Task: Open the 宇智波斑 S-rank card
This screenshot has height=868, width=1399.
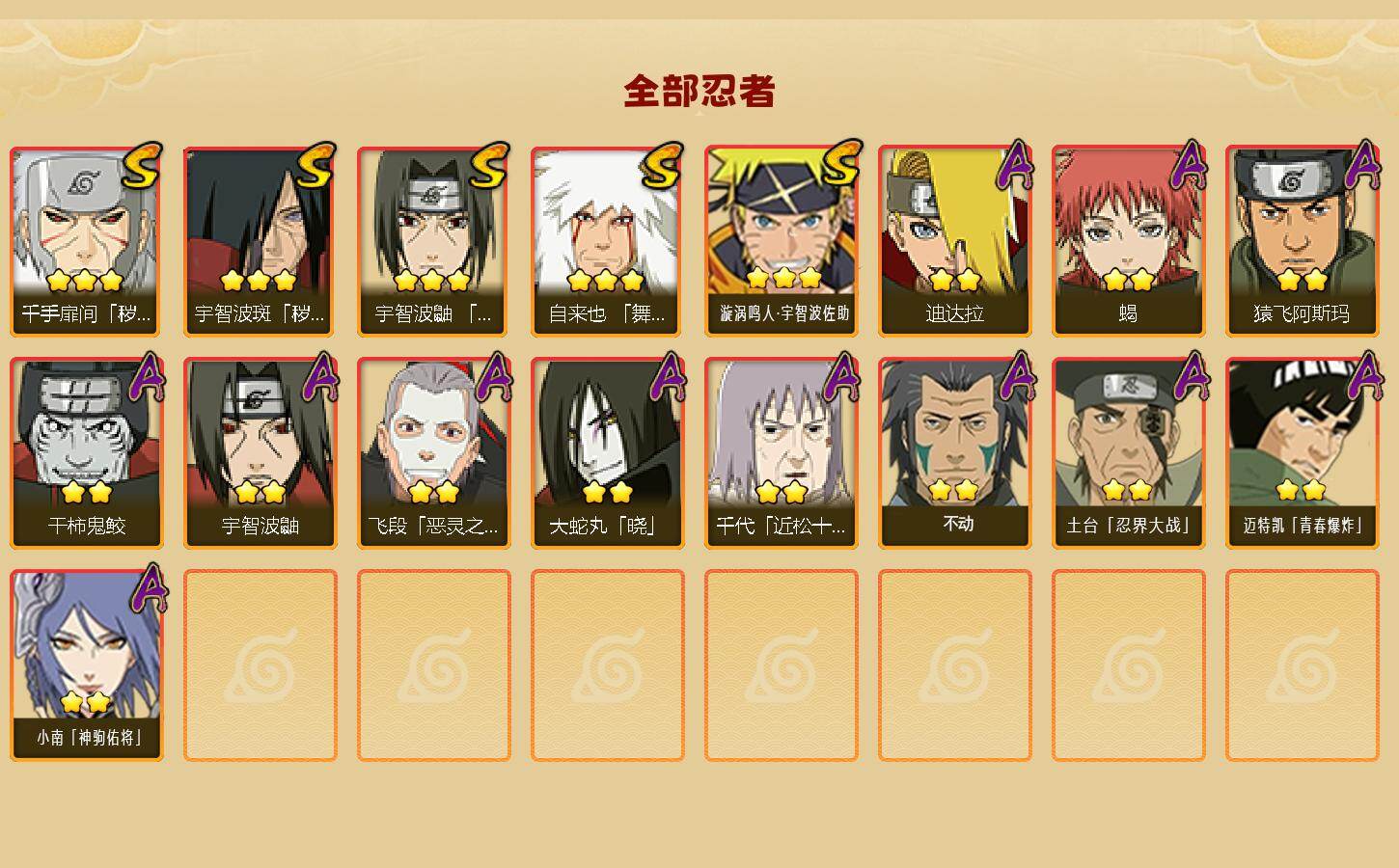Action: pyautogui.click(x=260, y=241)
